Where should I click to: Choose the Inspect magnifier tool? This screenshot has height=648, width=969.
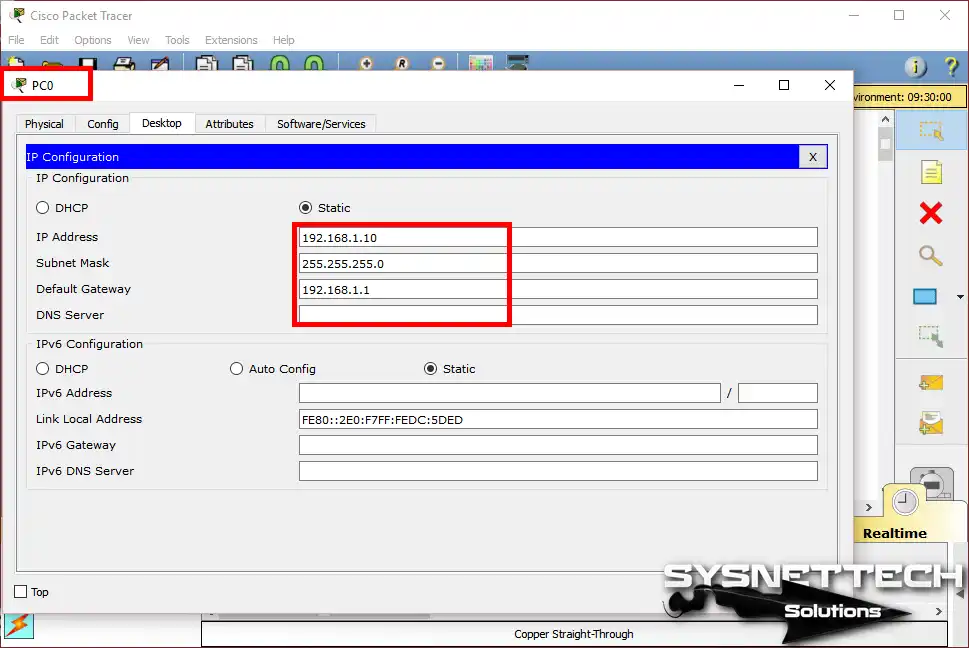coord(930,255)
